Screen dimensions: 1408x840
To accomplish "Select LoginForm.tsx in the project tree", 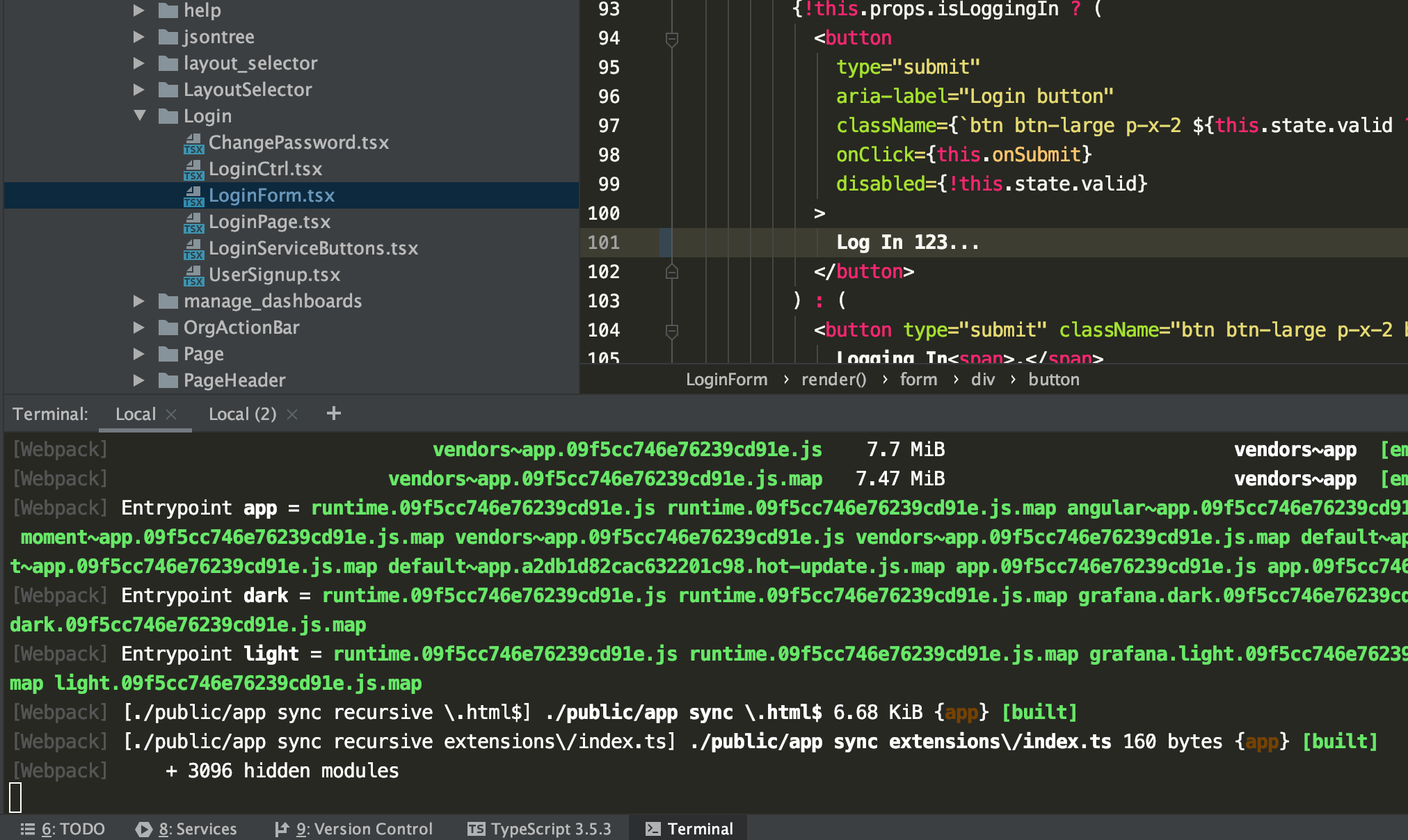I will 271,195.
